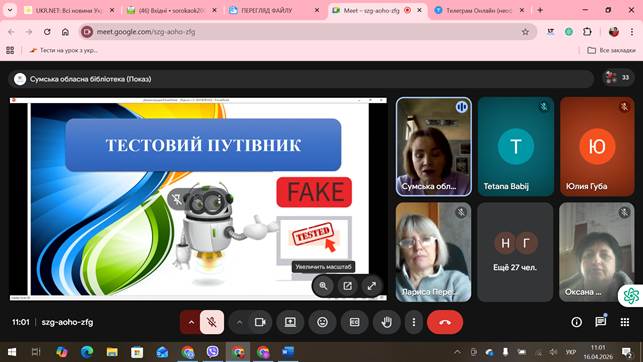Toggle closed captions button
This screenshot has height=362, width=643.
pos(354,322)
